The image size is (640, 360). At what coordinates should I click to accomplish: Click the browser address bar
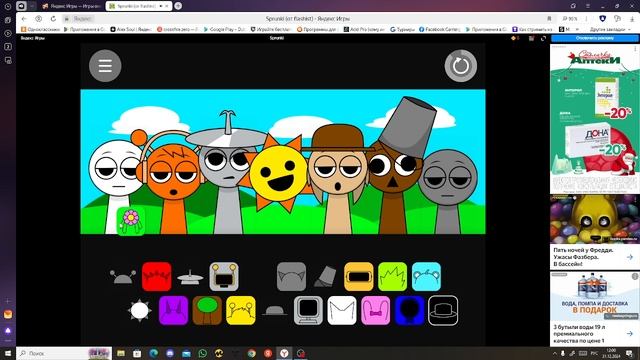(x=308, y=19)
